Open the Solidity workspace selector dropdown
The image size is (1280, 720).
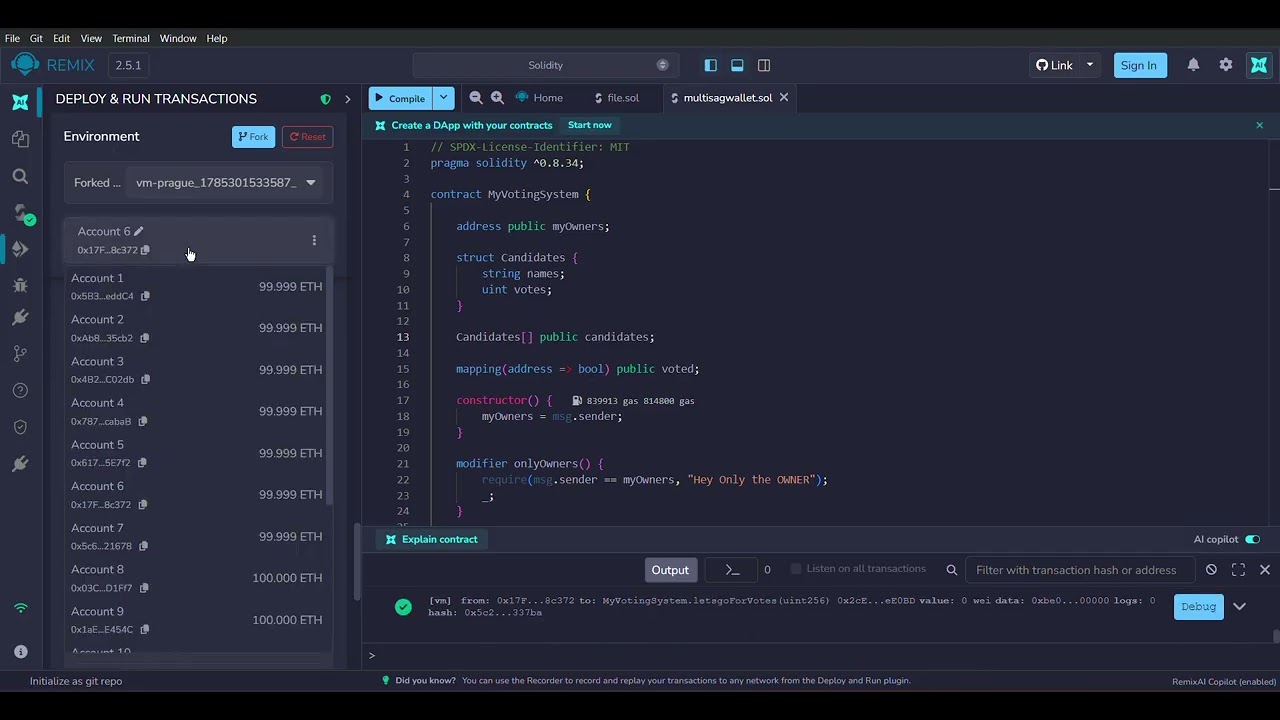[546, 65]
